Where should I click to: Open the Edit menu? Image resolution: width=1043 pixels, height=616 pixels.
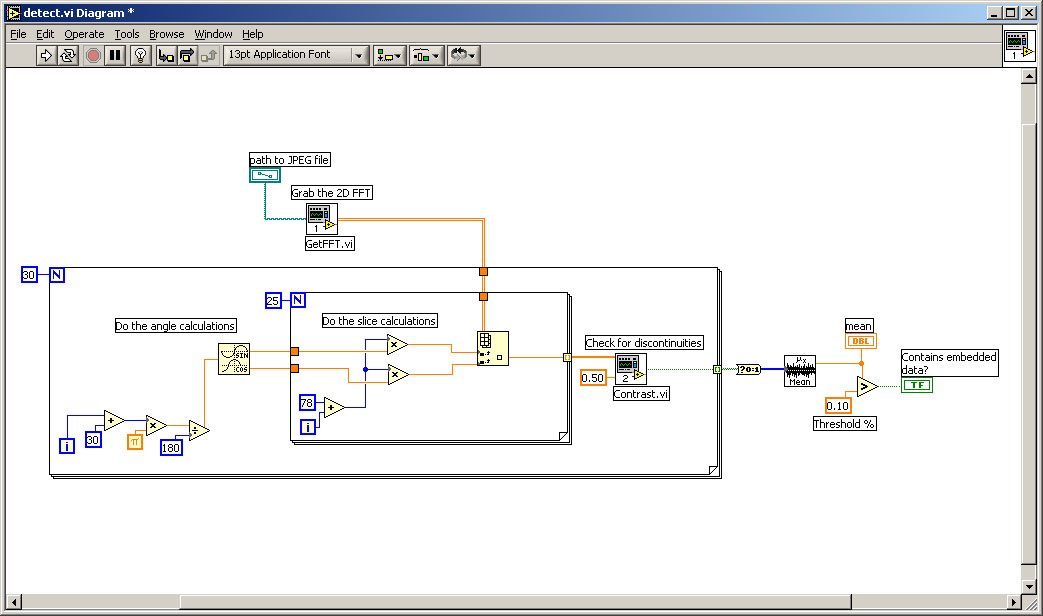click(x=45, y=34)
